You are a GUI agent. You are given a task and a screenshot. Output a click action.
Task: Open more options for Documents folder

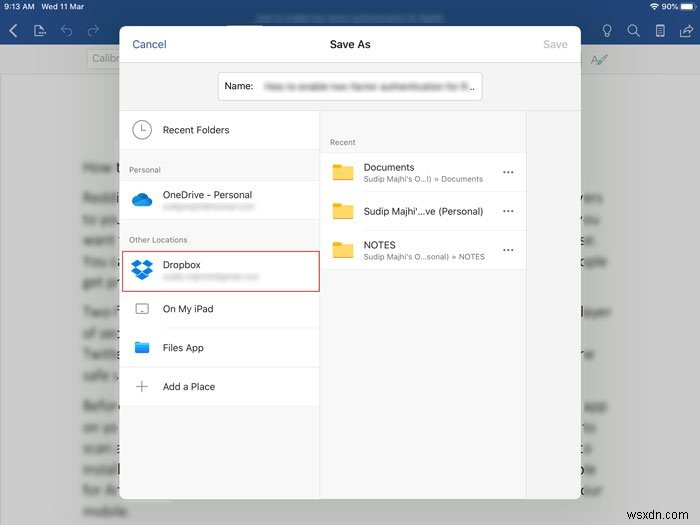(x=508, y=172)
